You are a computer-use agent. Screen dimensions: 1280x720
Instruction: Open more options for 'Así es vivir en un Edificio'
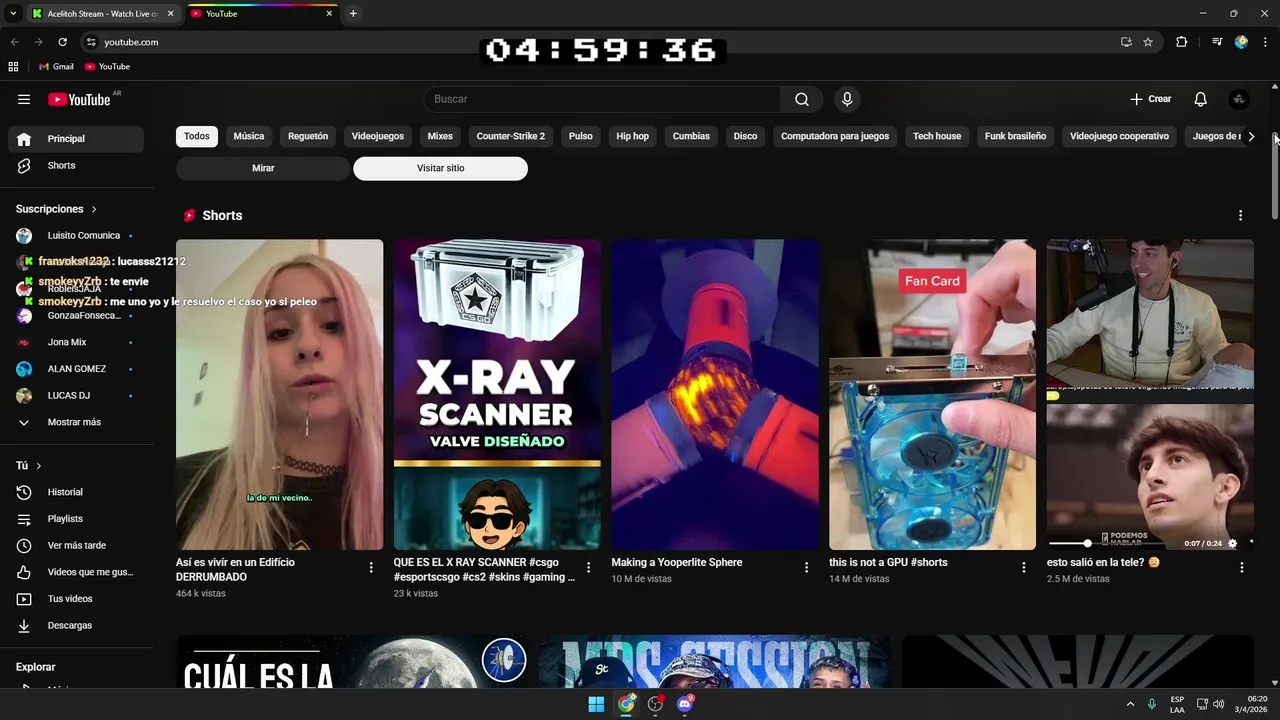[x=371, y=567]
